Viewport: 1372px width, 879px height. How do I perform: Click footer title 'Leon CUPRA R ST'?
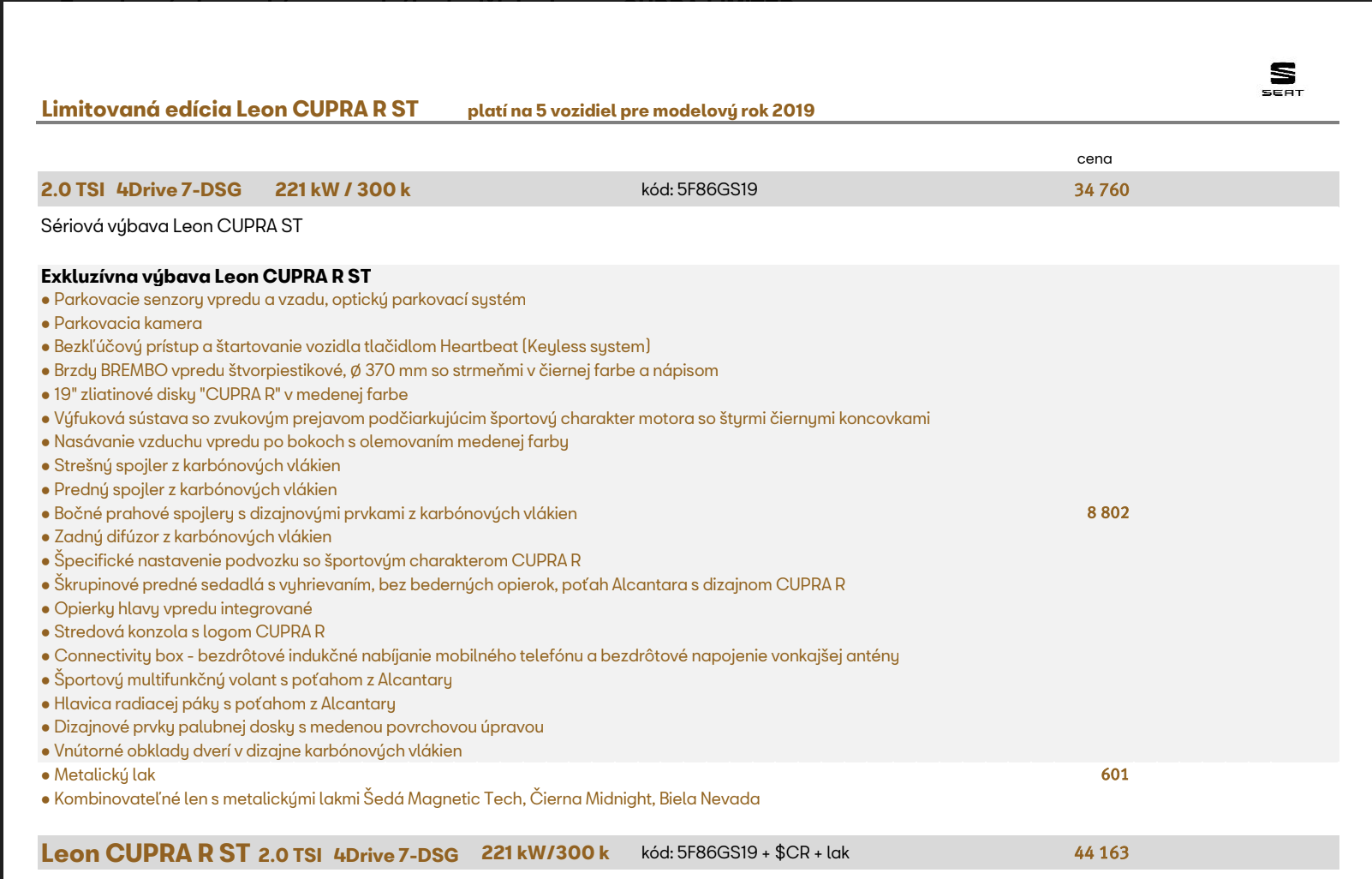[146, 853]
